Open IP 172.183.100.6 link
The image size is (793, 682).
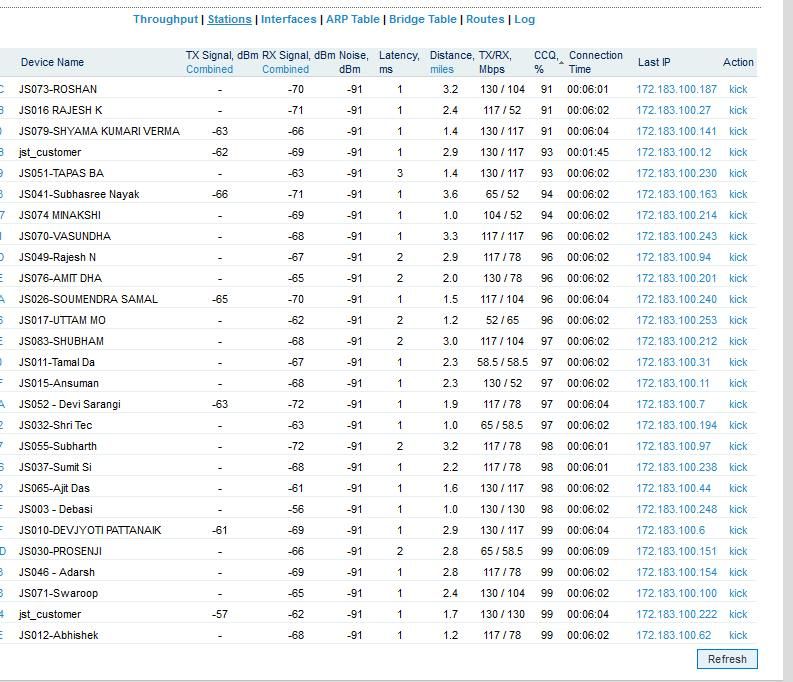671,530
